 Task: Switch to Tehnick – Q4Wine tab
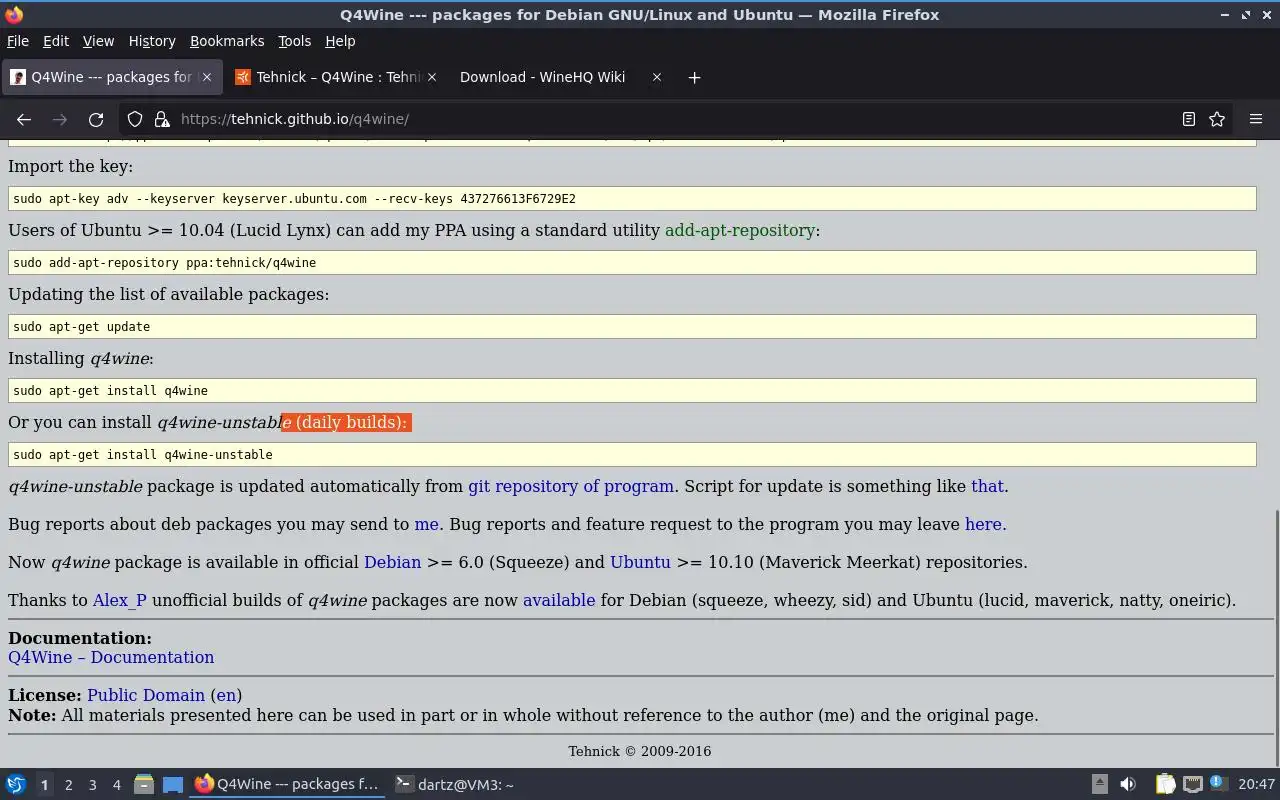click(338, 77)
